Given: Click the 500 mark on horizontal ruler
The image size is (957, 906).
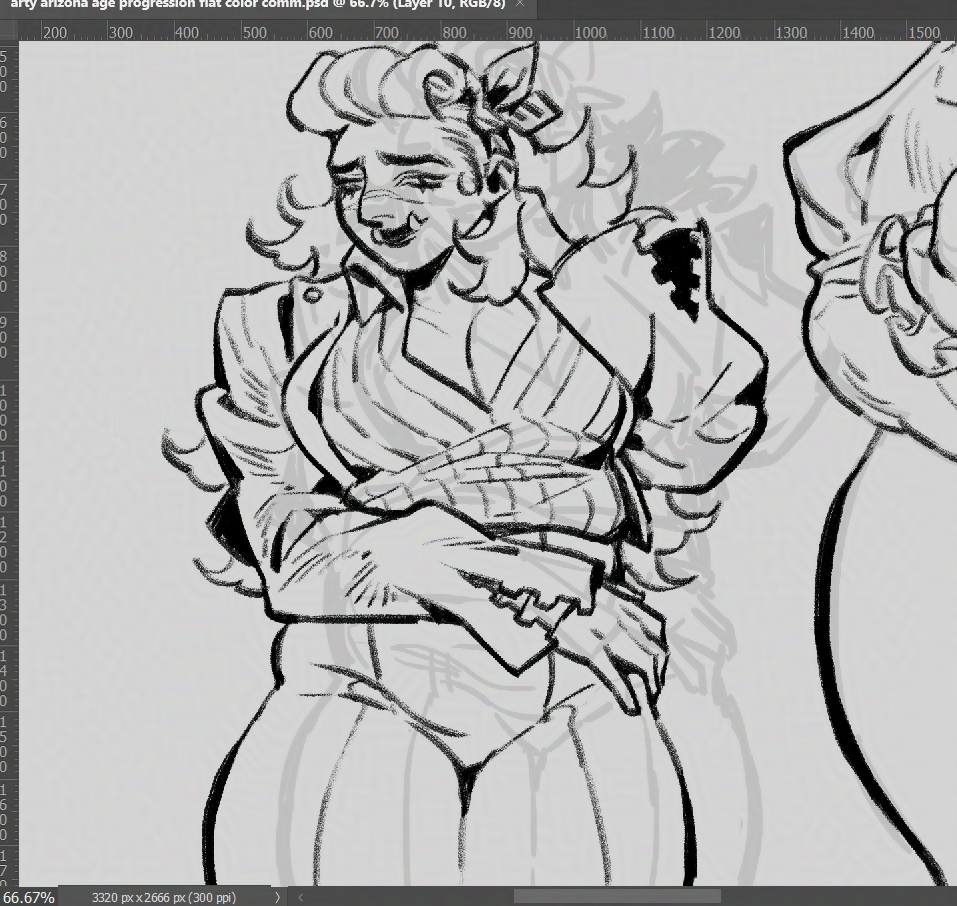Looking at the screenshot, I should tap(254, 32).
